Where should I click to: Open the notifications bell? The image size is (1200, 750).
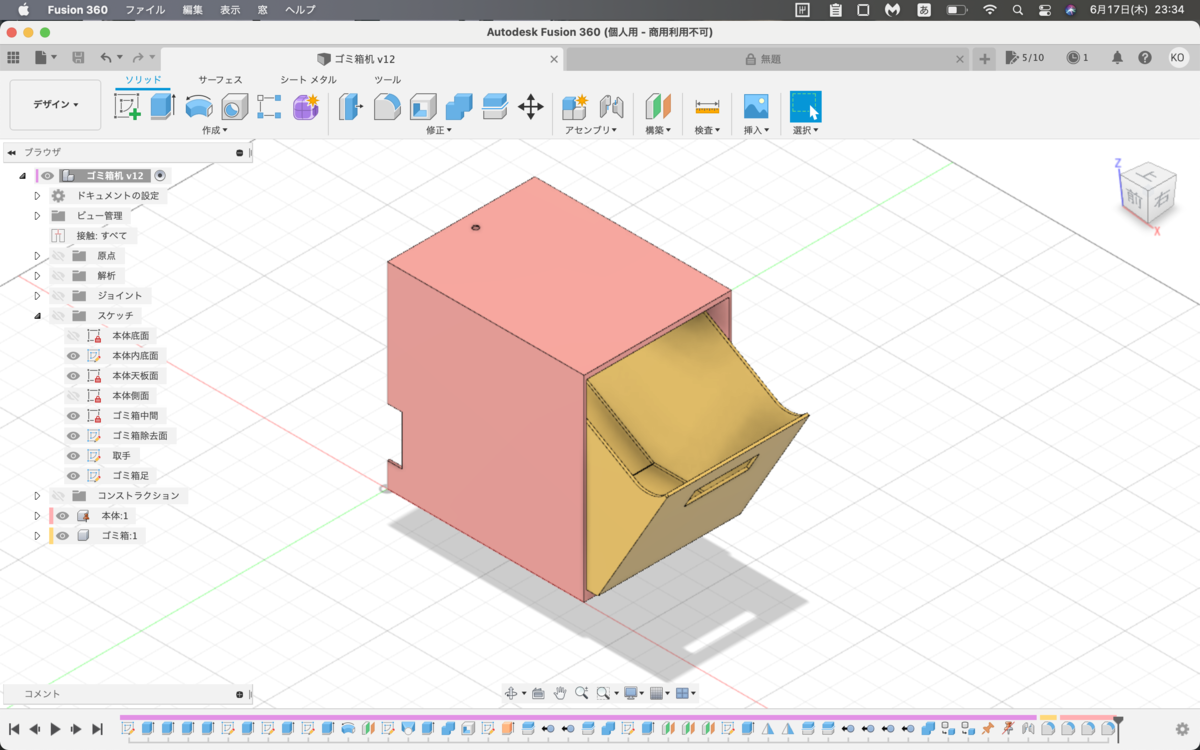click(1118, 58)
